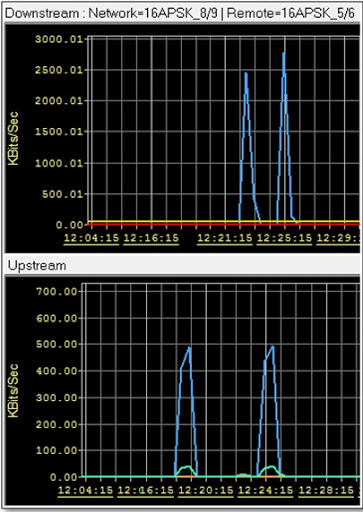Viewport: 363px width, 512px height.
Task: Click the Upstream time label 12:24:15
Action: point(265,490)
